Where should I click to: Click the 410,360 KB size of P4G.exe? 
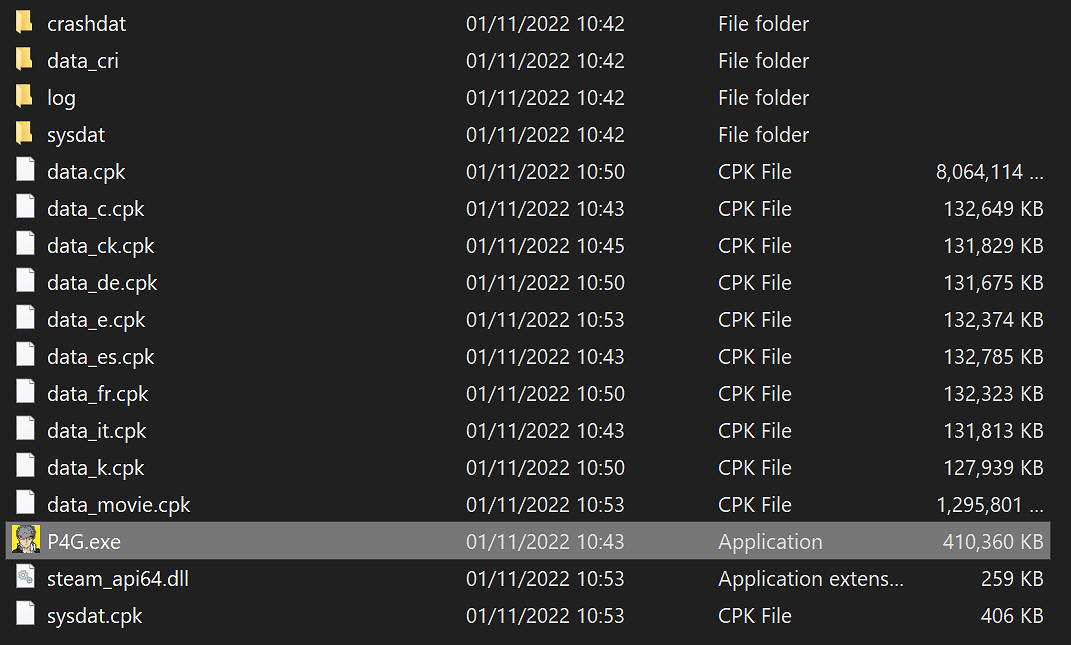(993, 542)
